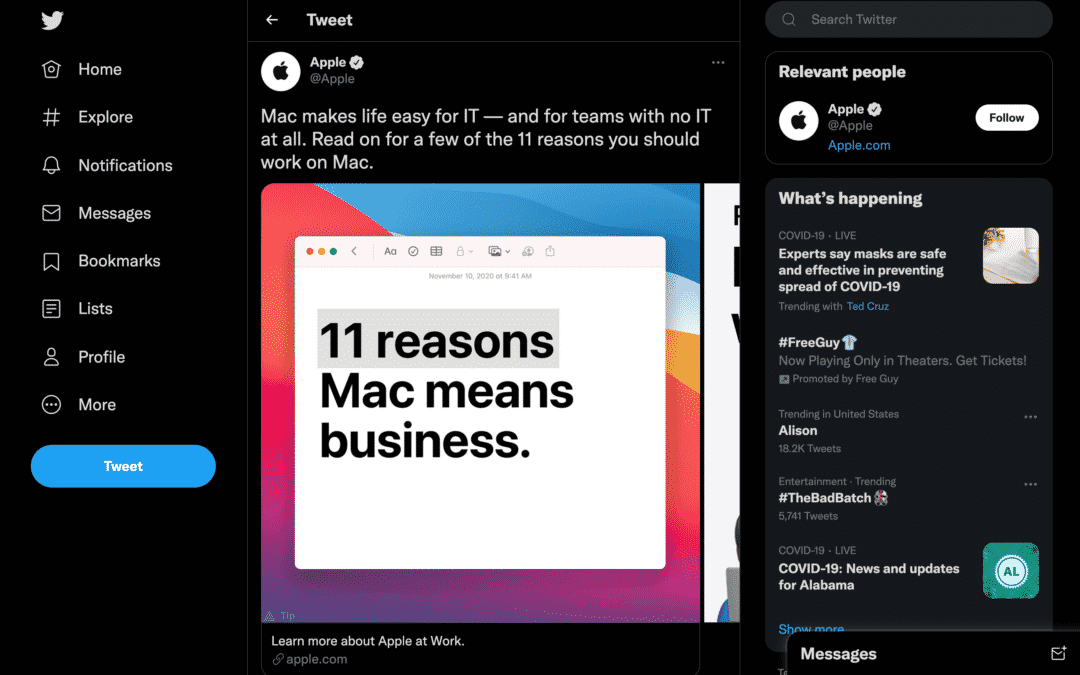Click the Lists icon in sidebar
This screenshot has height=675, width=1080.
[51, 309]
